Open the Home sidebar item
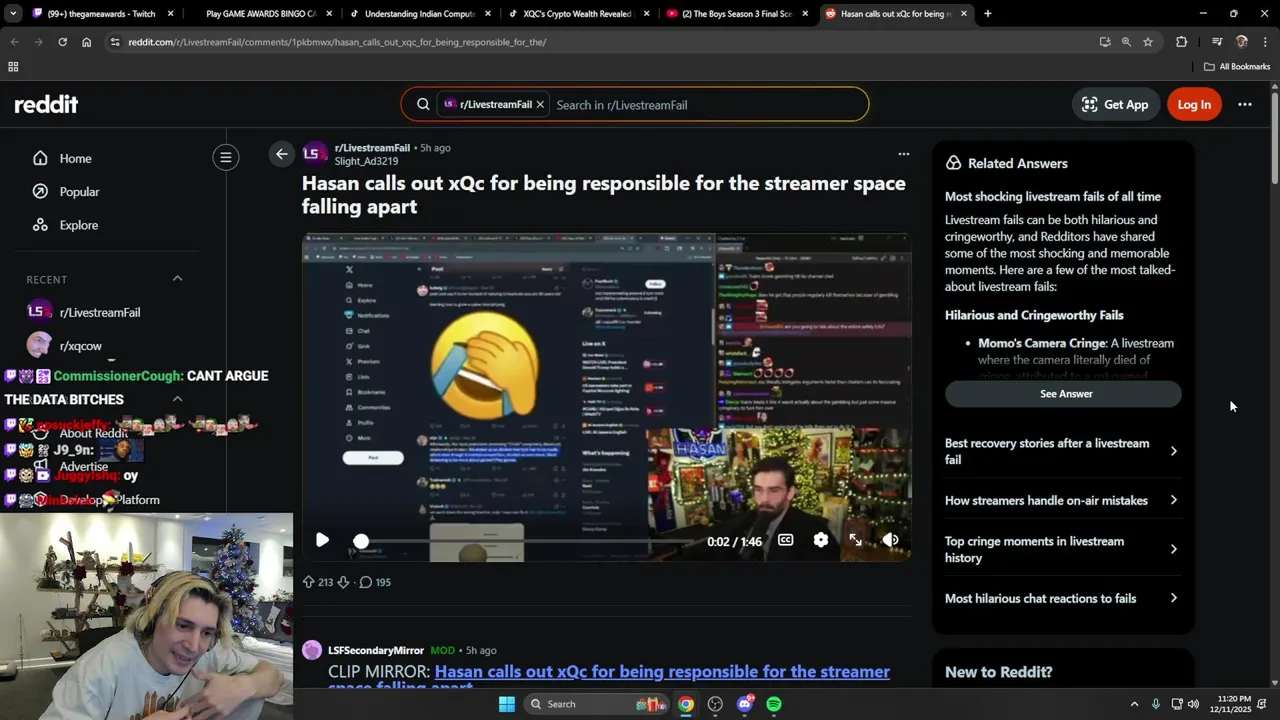Screen dimensions: 1280x720 point(62,158)
